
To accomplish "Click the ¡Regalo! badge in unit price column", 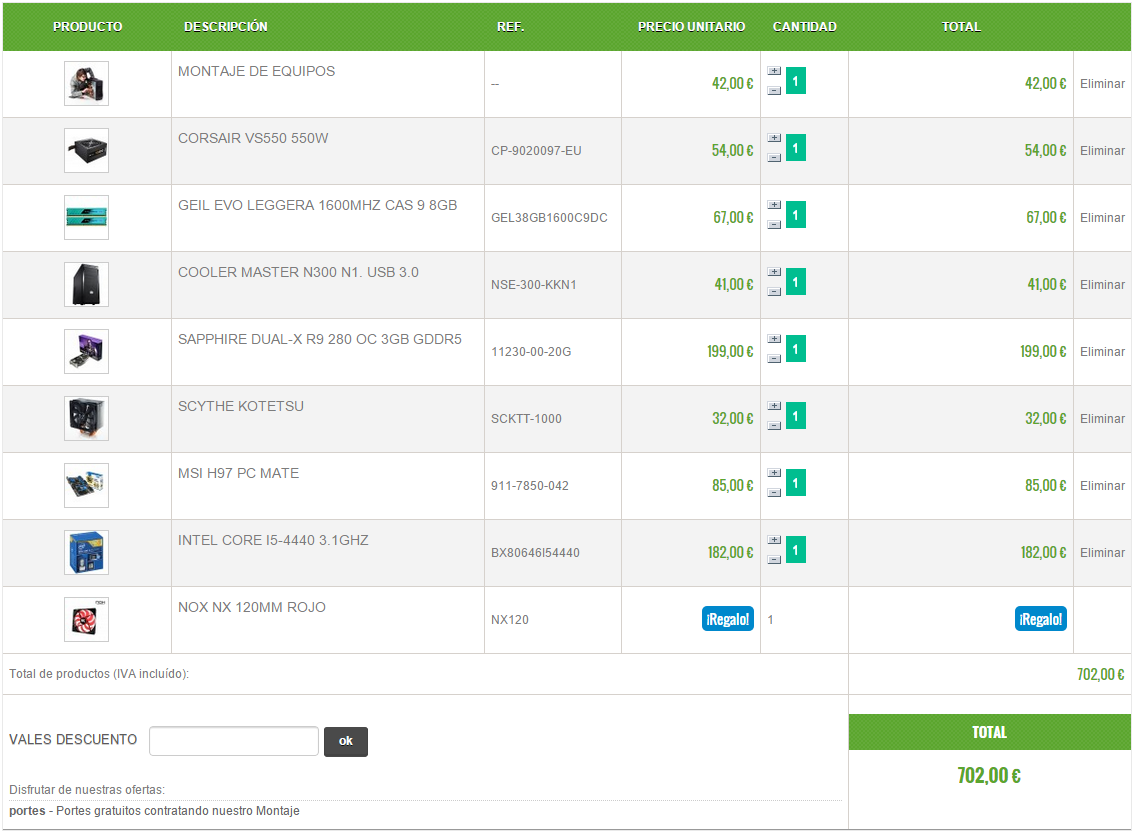I will point(728,619).
